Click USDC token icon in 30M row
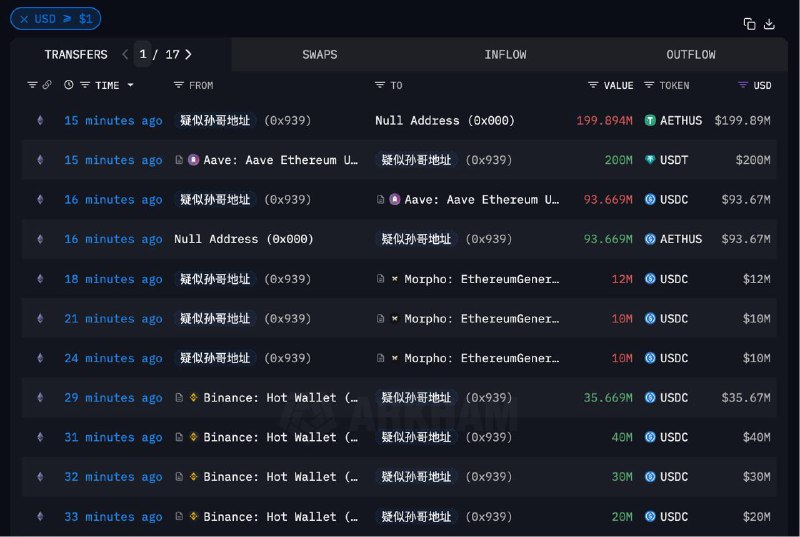 pos(650,477)
